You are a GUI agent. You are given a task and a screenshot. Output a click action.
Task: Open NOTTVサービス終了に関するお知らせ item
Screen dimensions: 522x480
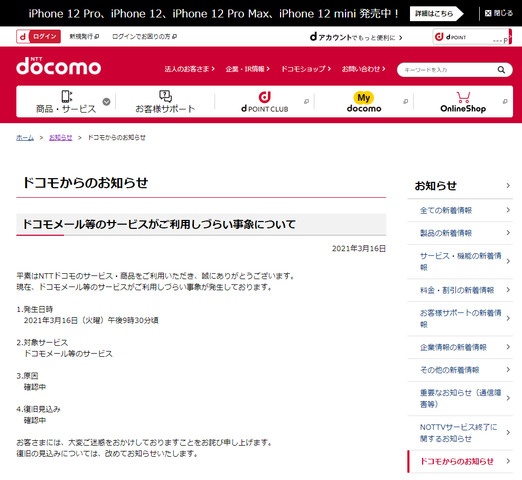click(460, 432)
